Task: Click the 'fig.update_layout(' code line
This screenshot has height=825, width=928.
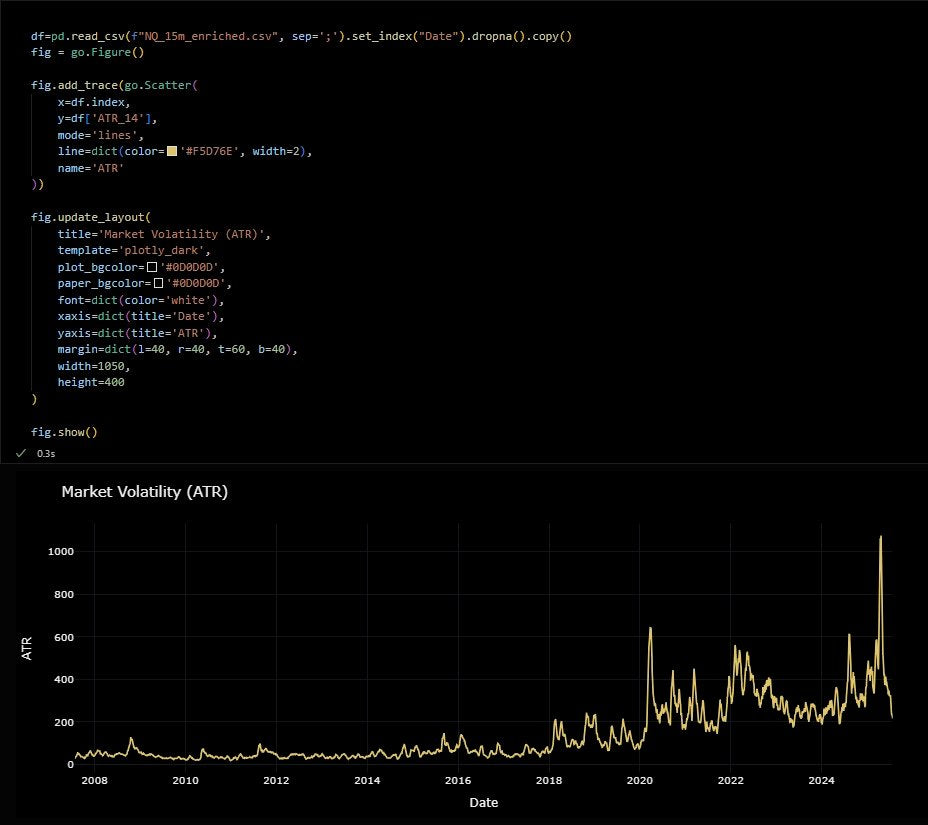Action: [91, 217]
